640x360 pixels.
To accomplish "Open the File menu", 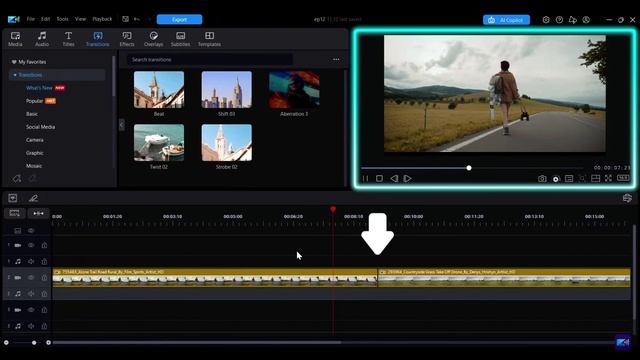I will (x=31, y=19).
